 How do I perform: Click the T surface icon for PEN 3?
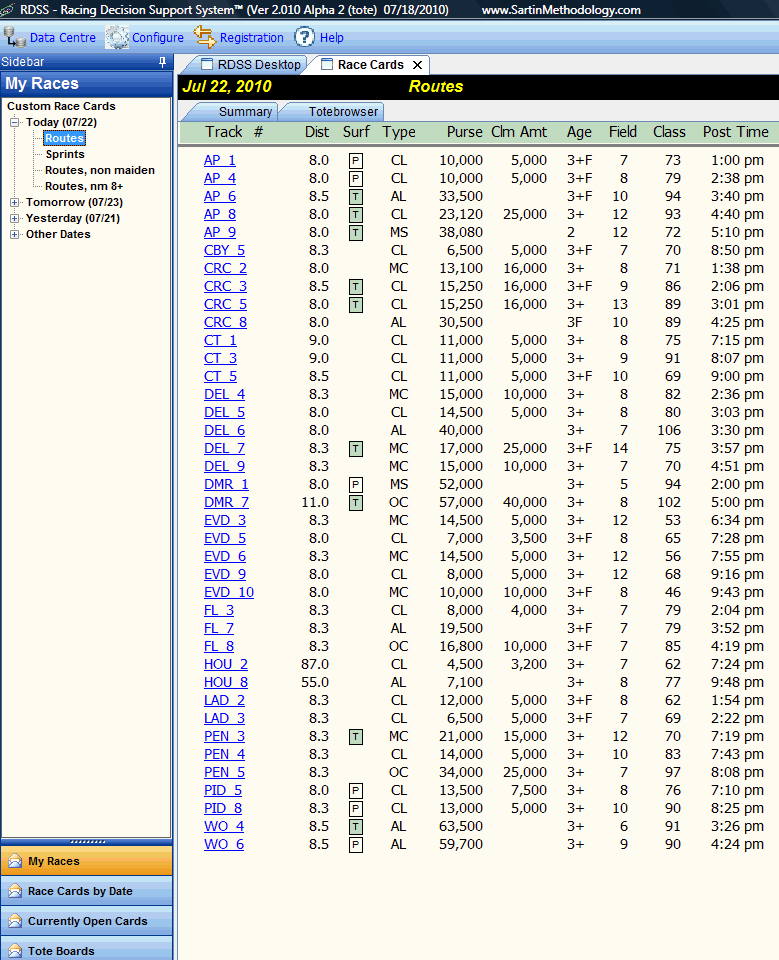pyautogui.click(x=356, y=737)
